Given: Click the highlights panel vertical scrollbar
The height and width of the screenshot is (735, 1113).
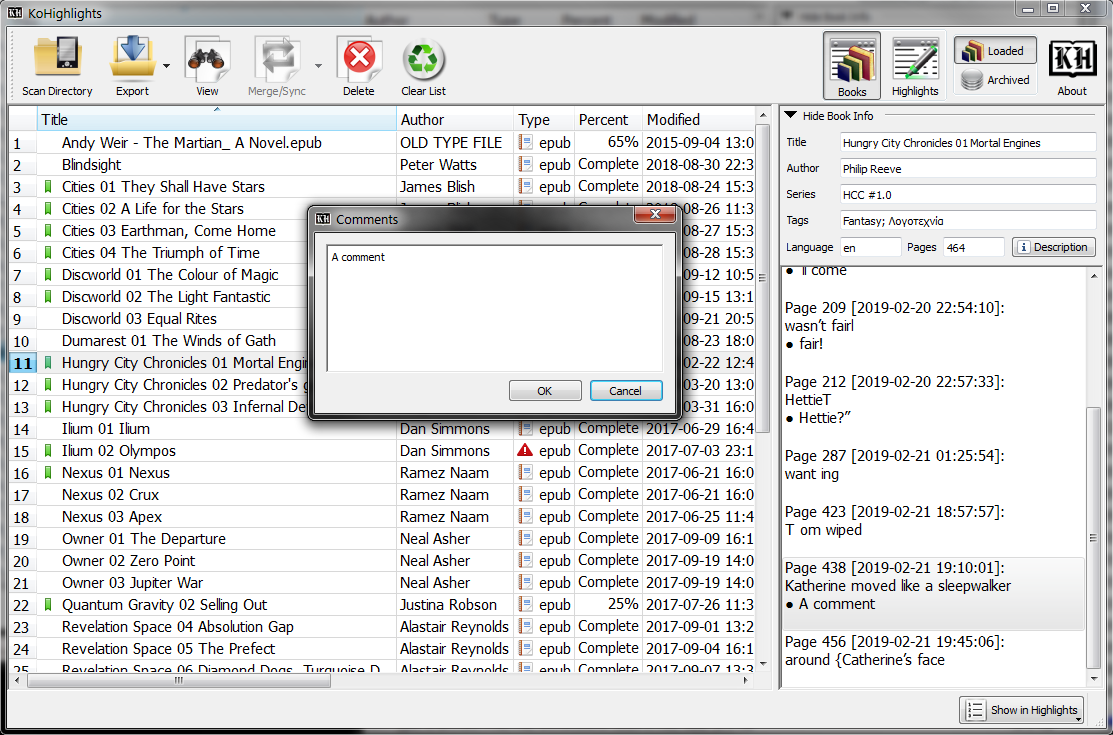Looking at the screenshot, I should pyautogui.click(x=1093, y=538).
